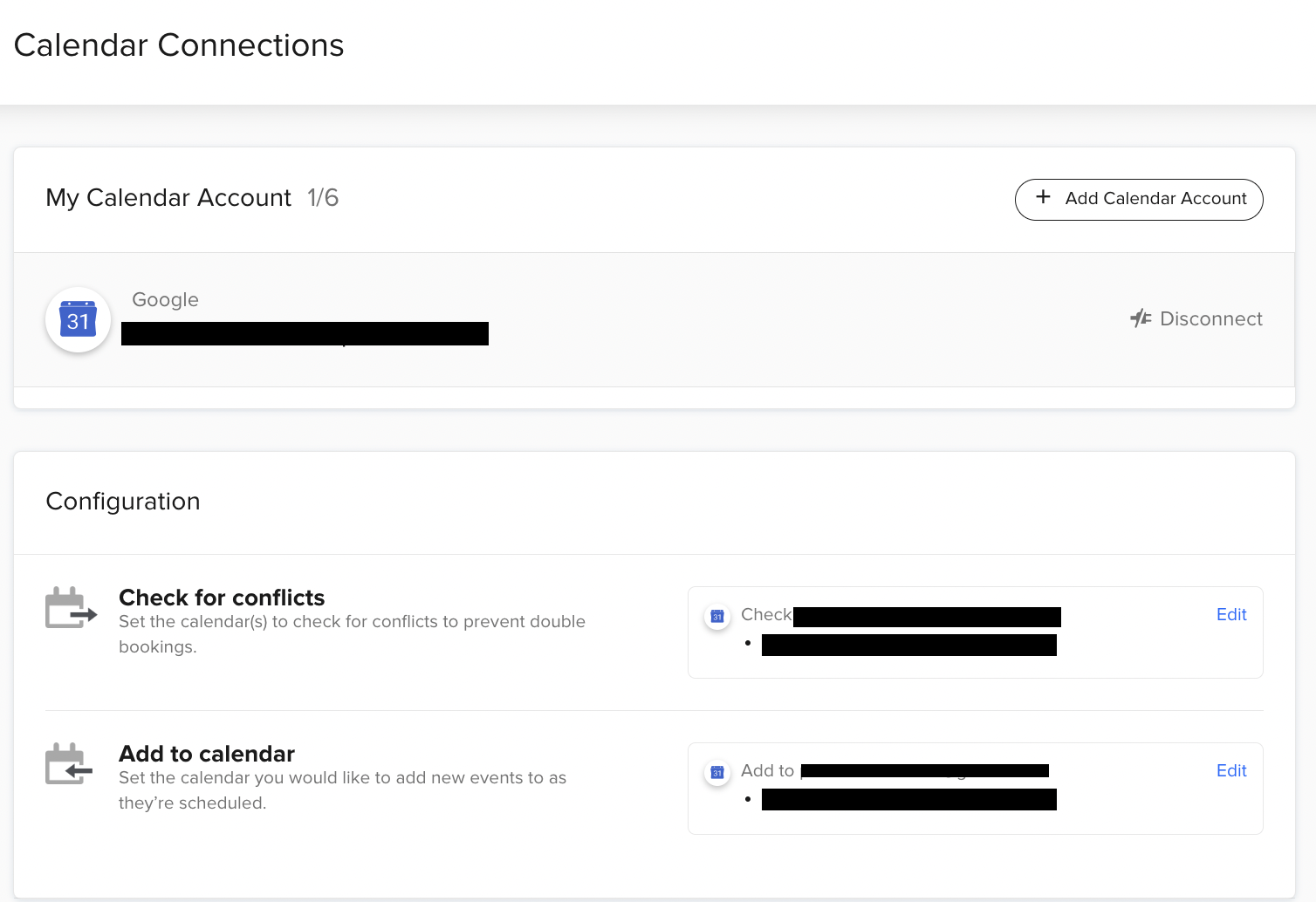Select the Check for conflicts heading

[222, 598]
